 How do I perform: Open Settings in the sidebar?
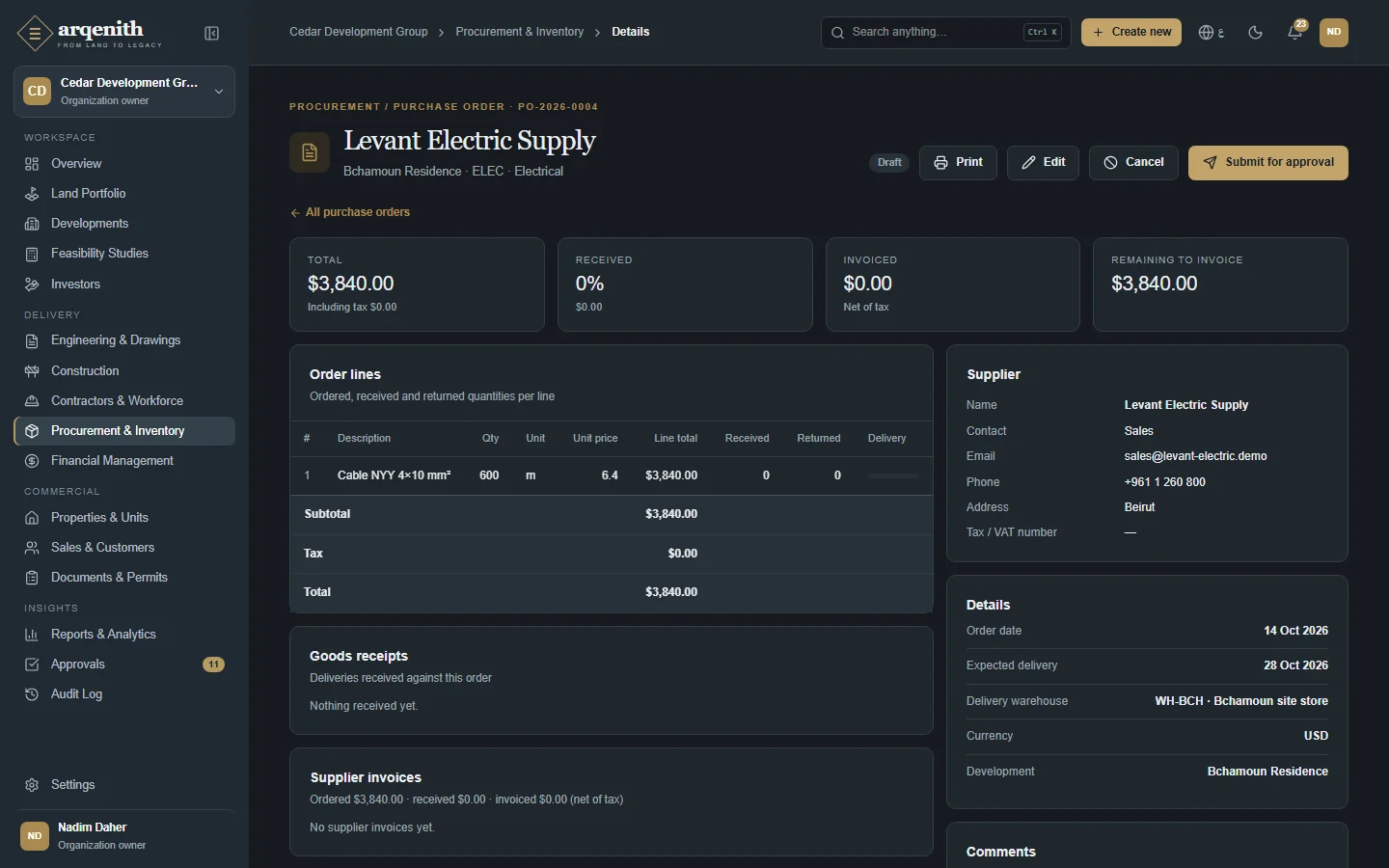124,785
